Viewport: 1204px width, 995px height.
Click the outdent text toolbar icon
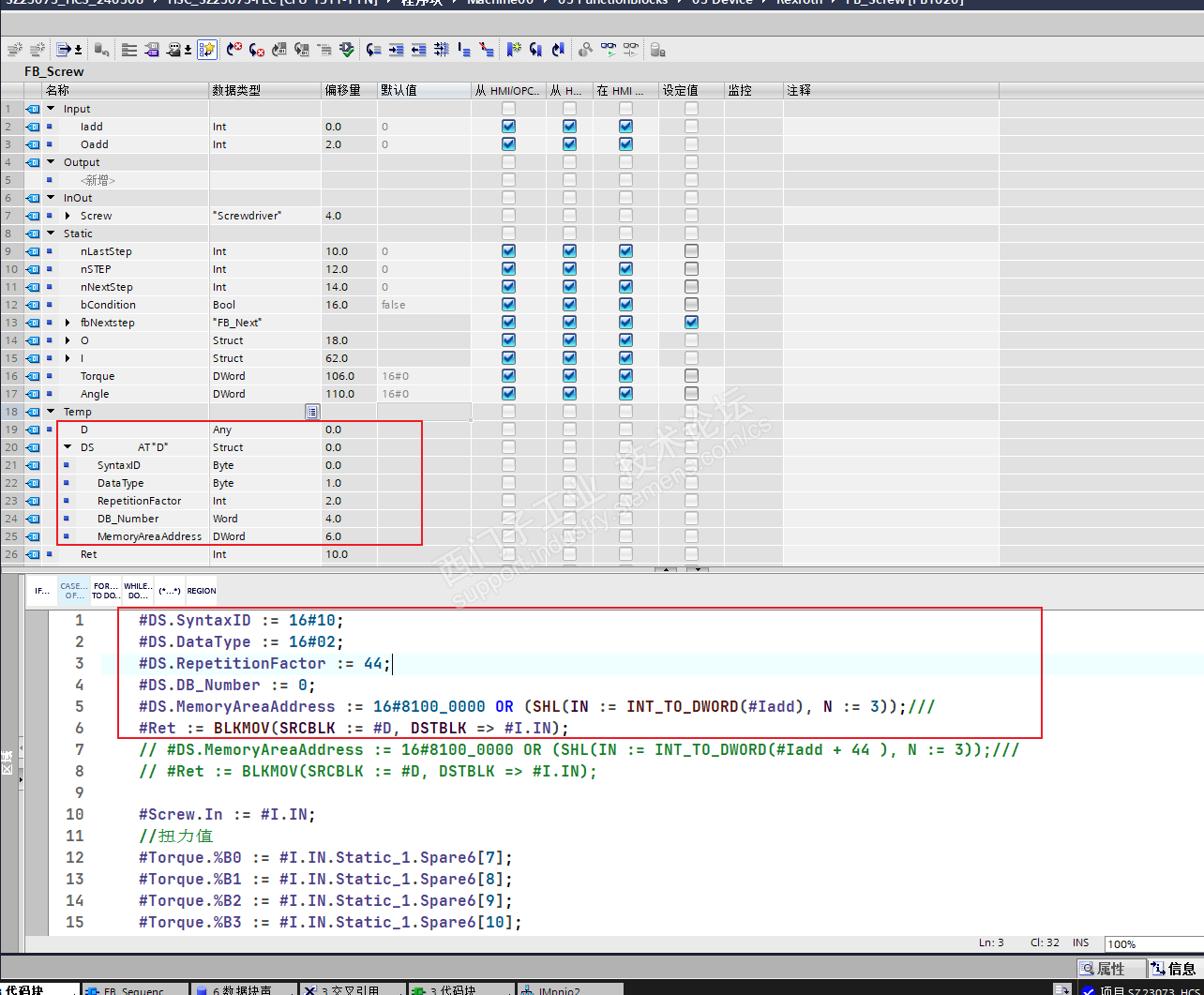pyautogui.click(x=418, y=50)
